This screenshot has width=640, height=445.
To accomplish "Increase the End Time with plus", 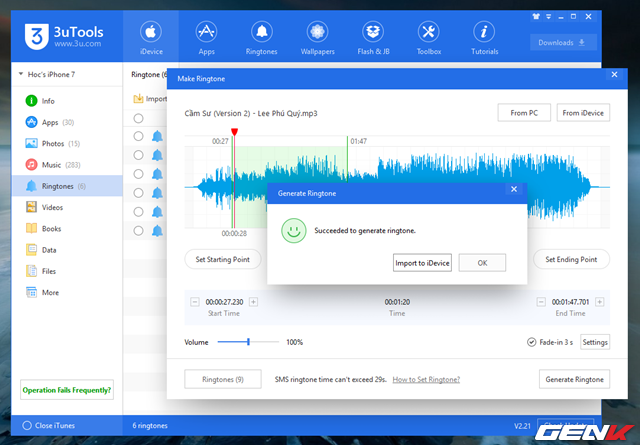I will pyautogui.click(x=600, y=302).
